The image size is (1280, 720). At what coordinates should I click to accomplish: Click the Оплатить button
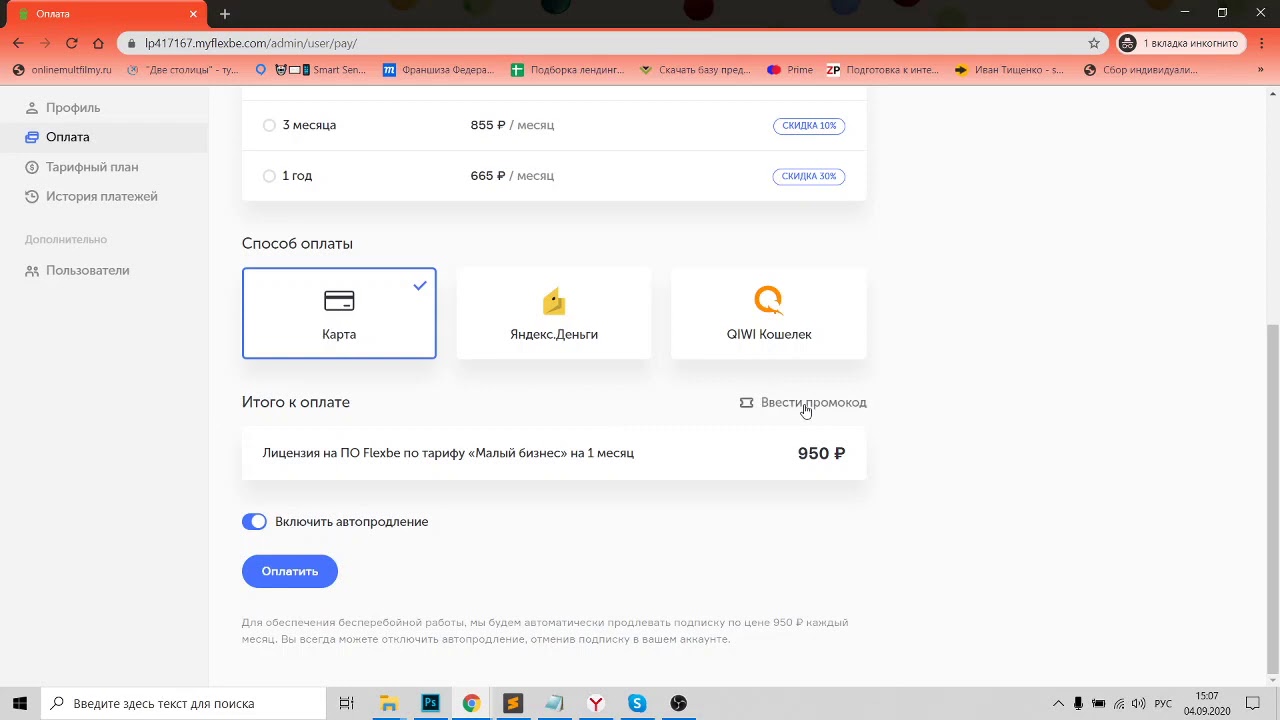pyautogui.click(x=290, y=571)
